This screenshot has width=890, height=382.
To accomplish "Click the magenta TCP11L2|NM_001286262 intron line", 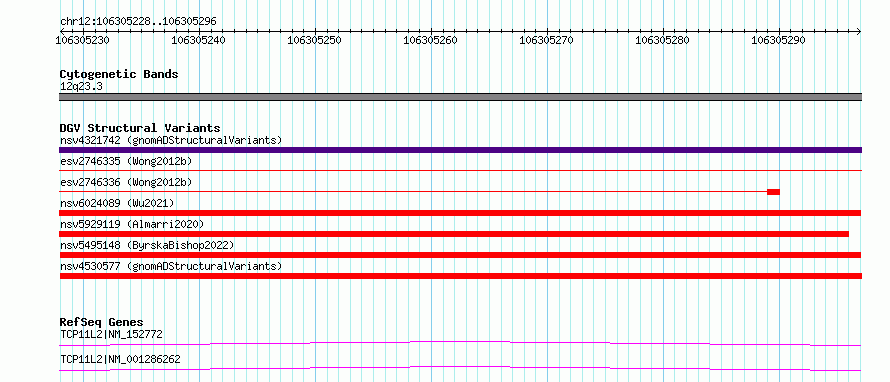I will pyautogui.click(x=460, y=368).
